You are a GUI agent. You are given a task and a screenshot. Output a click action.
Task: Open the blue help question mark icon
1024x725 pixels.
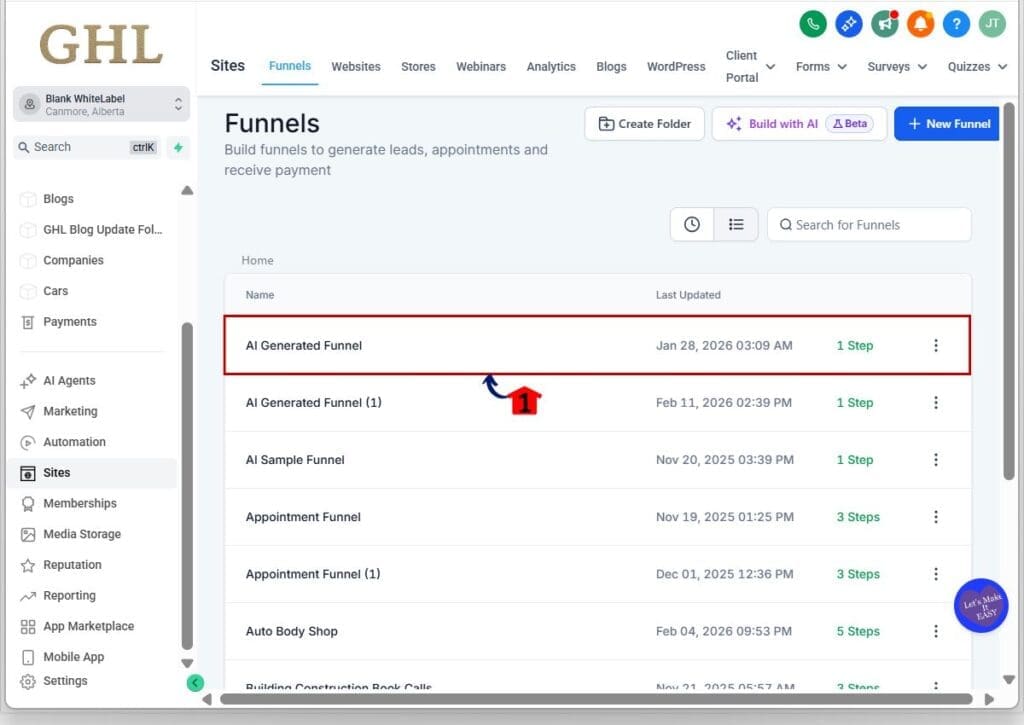point(956,23)
